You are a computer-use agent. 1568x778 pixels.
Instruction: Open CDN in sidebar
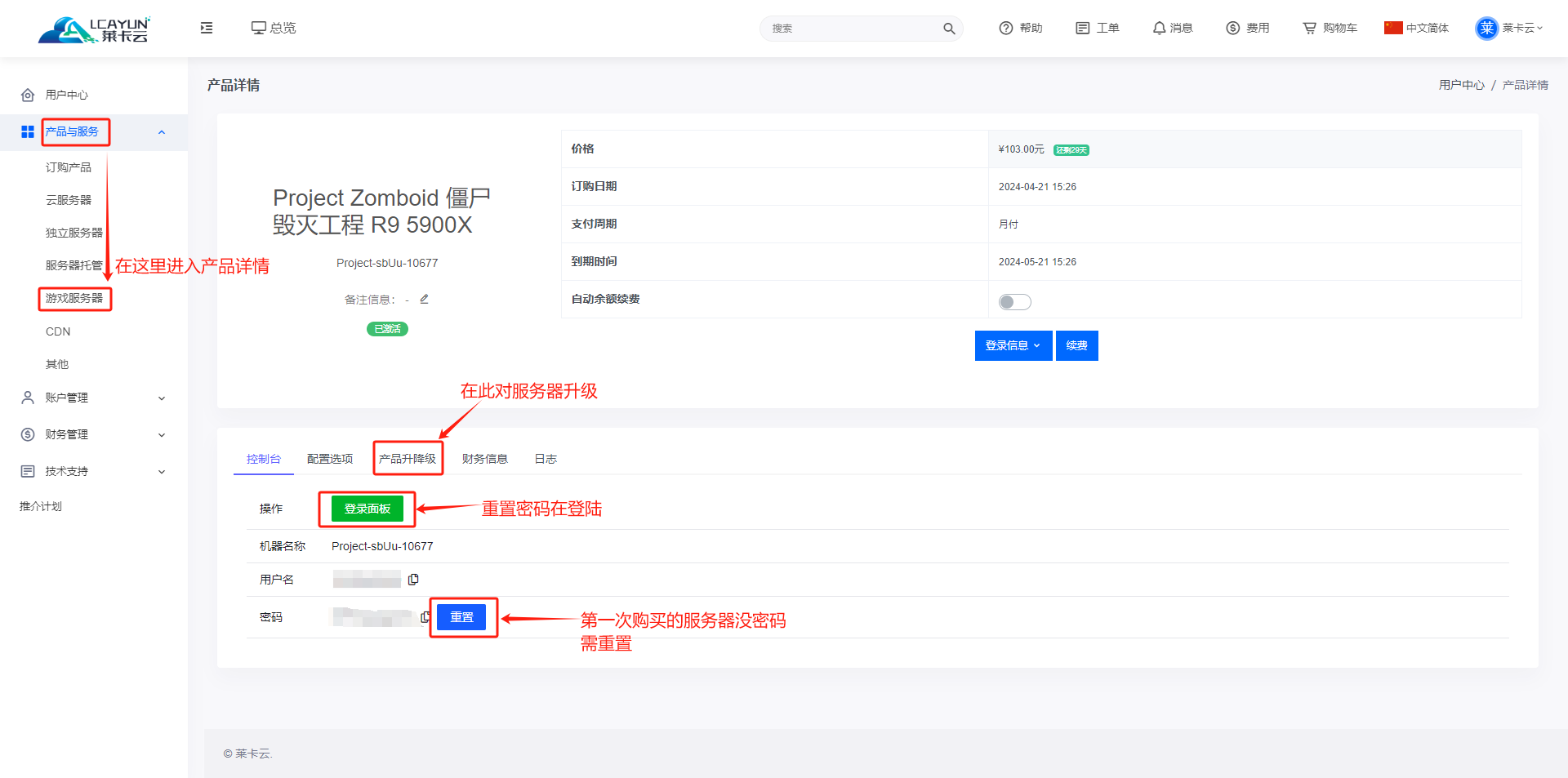click(58, 331)
